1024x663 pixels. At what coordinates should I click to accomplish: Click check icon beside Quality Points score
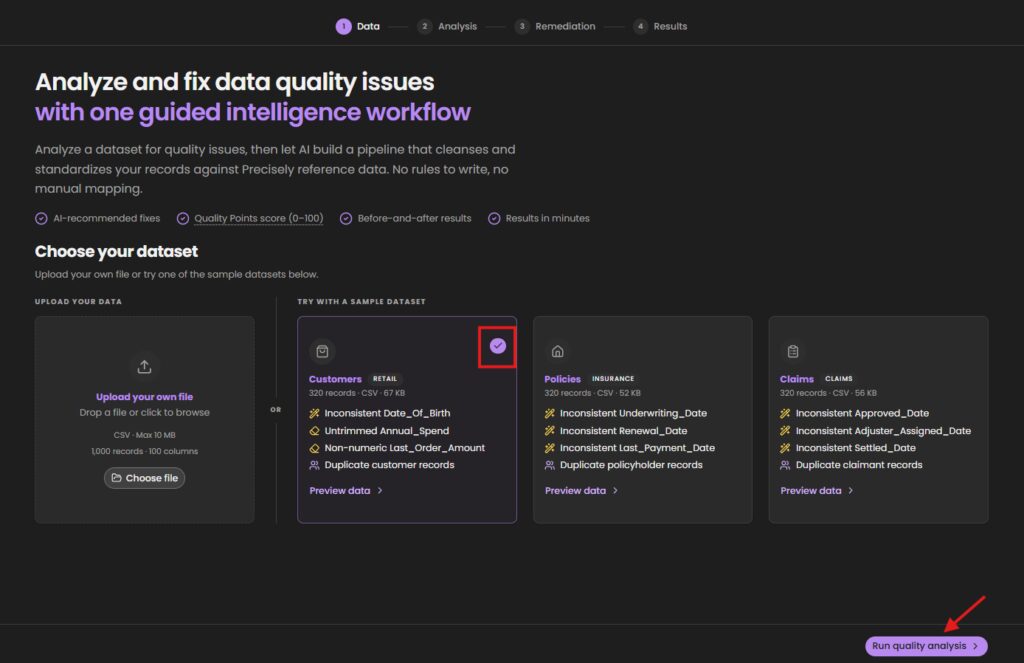(183, 219)
